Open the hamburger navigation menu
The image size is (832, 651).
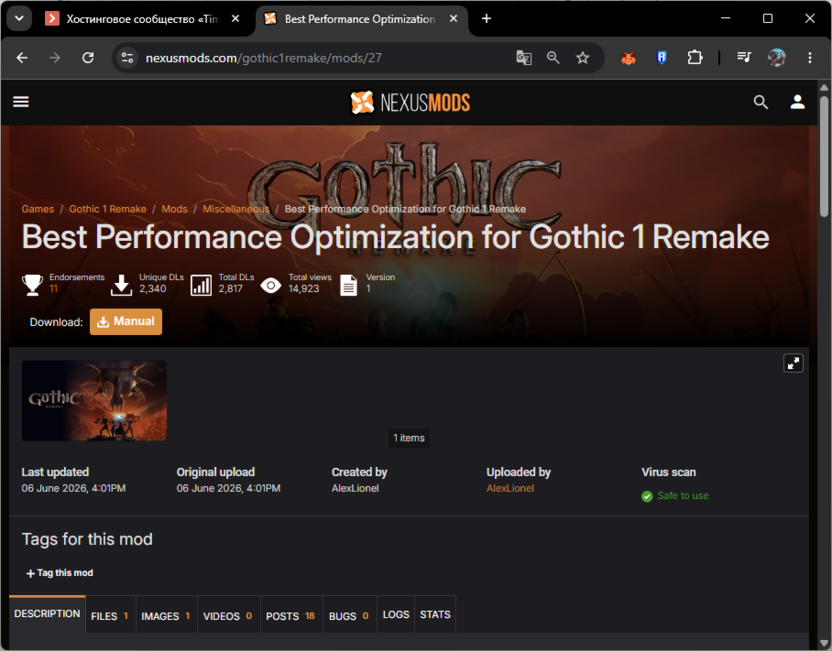[21, 101]
